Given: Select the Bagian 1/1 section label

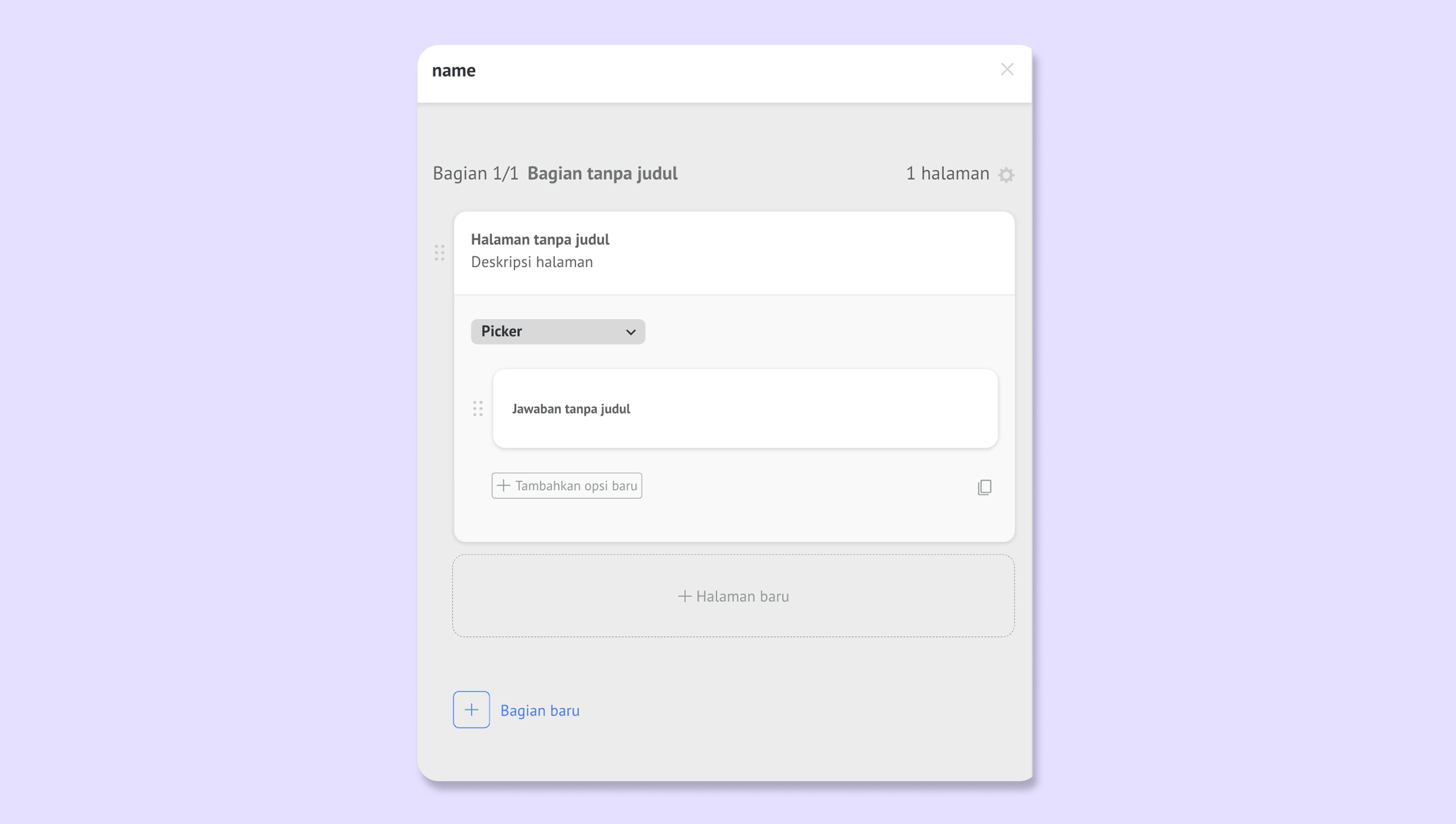Looking at the screenshot, I should pyautogui.click(x=475, y=173).
